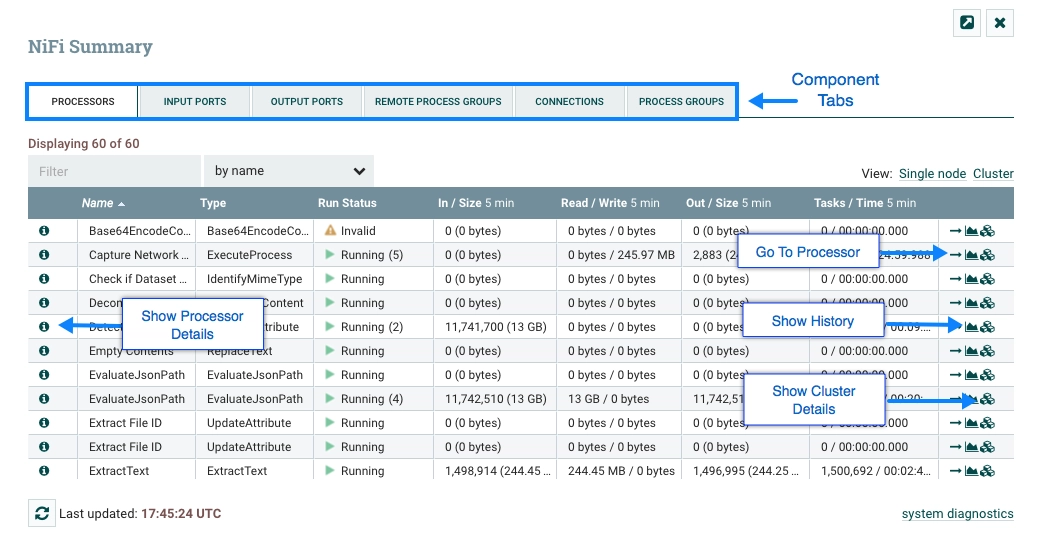Image resolution: width=1043 pixels, height=547 pixels.
Task: Select the Cluster view link
Action: pos(993,174)
